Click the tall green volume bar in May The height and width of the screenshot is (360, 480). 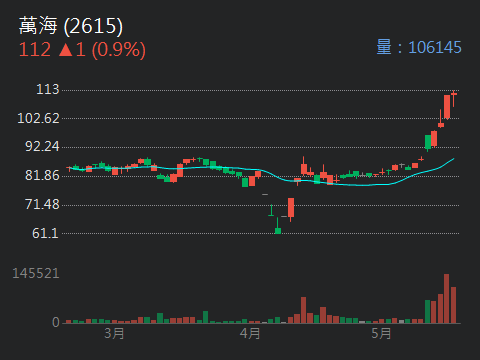(x=428, y=312)
